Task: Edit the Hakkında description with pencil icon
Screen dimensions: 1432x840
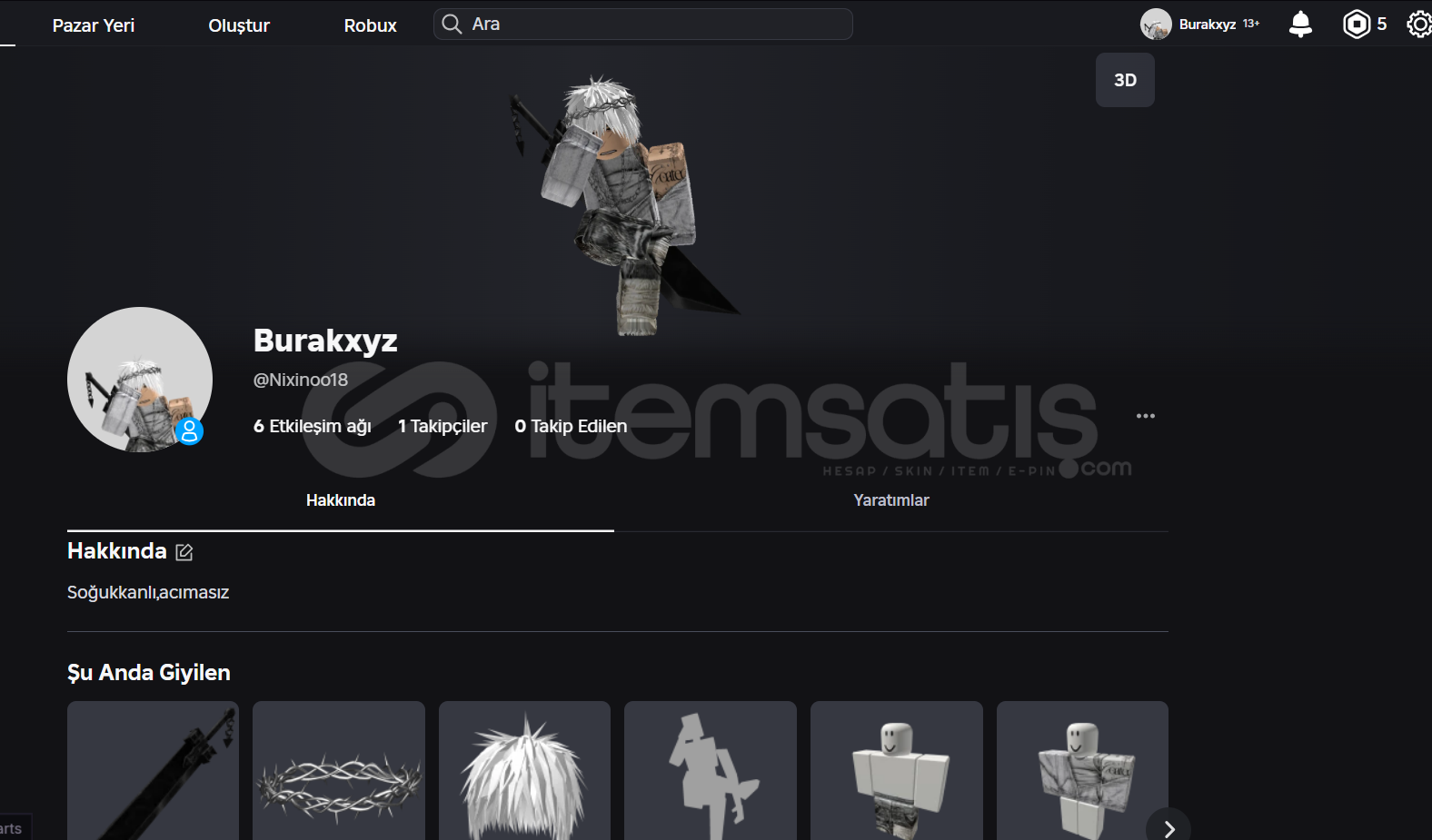Action: (x=184, y=552)
